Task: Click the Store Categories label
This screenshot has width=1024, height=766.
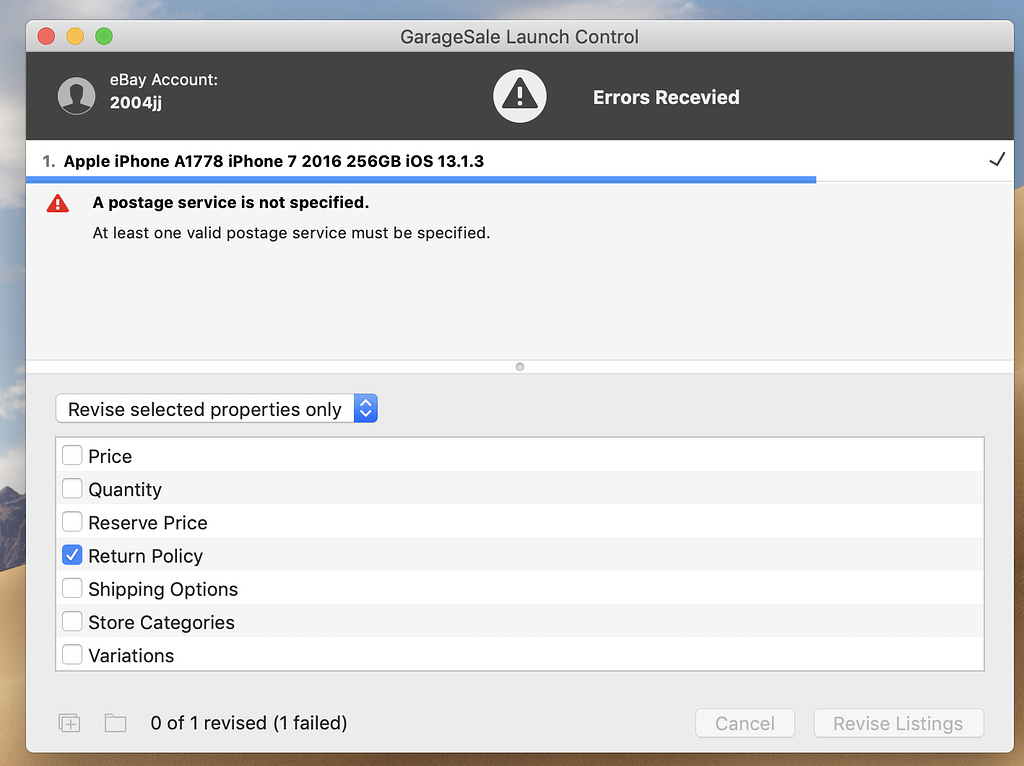Action: [161, 622]
